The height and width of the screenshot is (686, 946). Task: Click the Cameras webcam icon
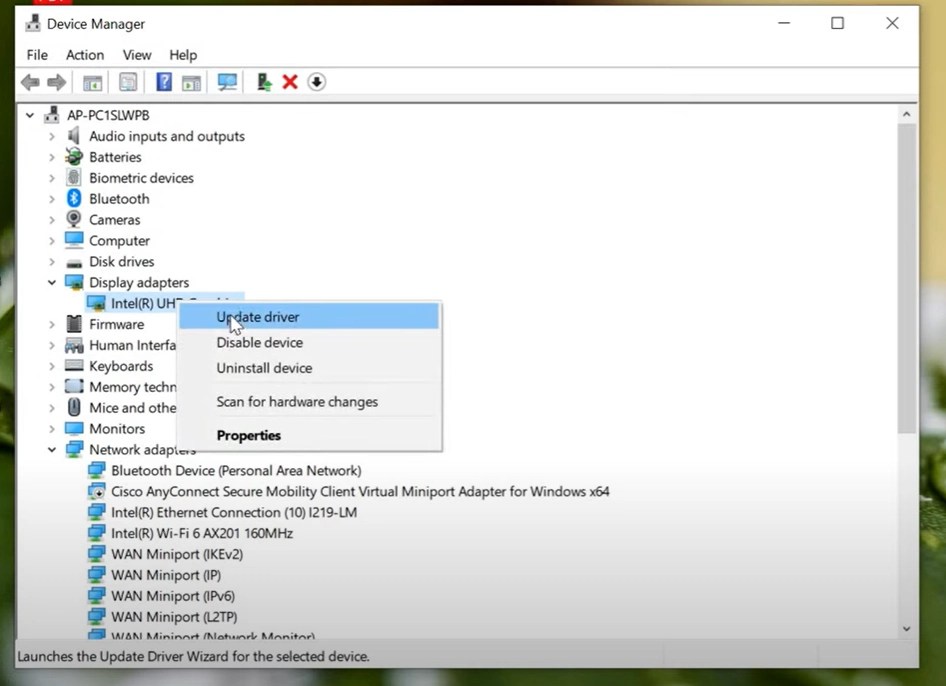coord(74,219)
